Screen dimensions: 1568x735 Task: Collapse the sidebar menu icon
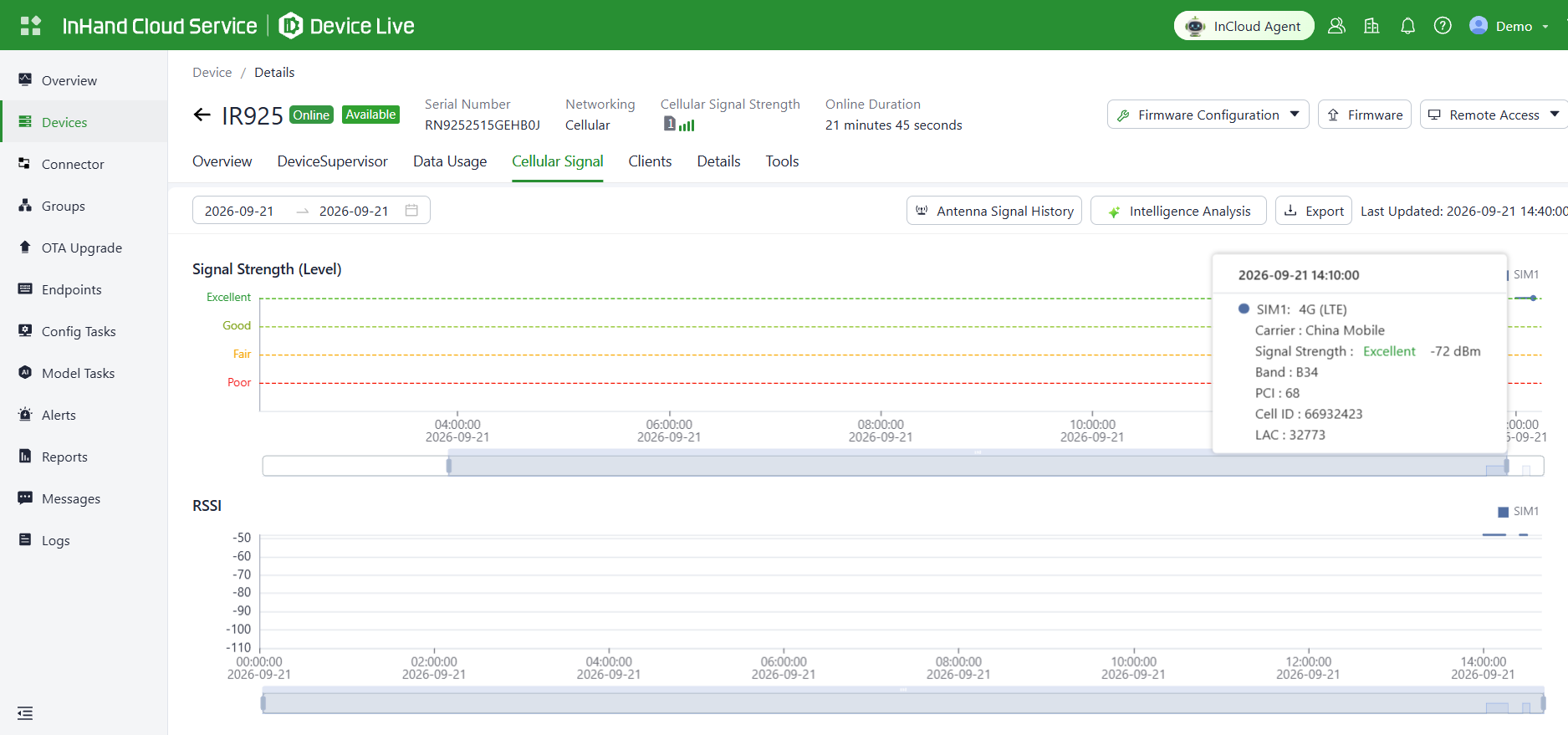pyautogui.click(x=25, y=713)
